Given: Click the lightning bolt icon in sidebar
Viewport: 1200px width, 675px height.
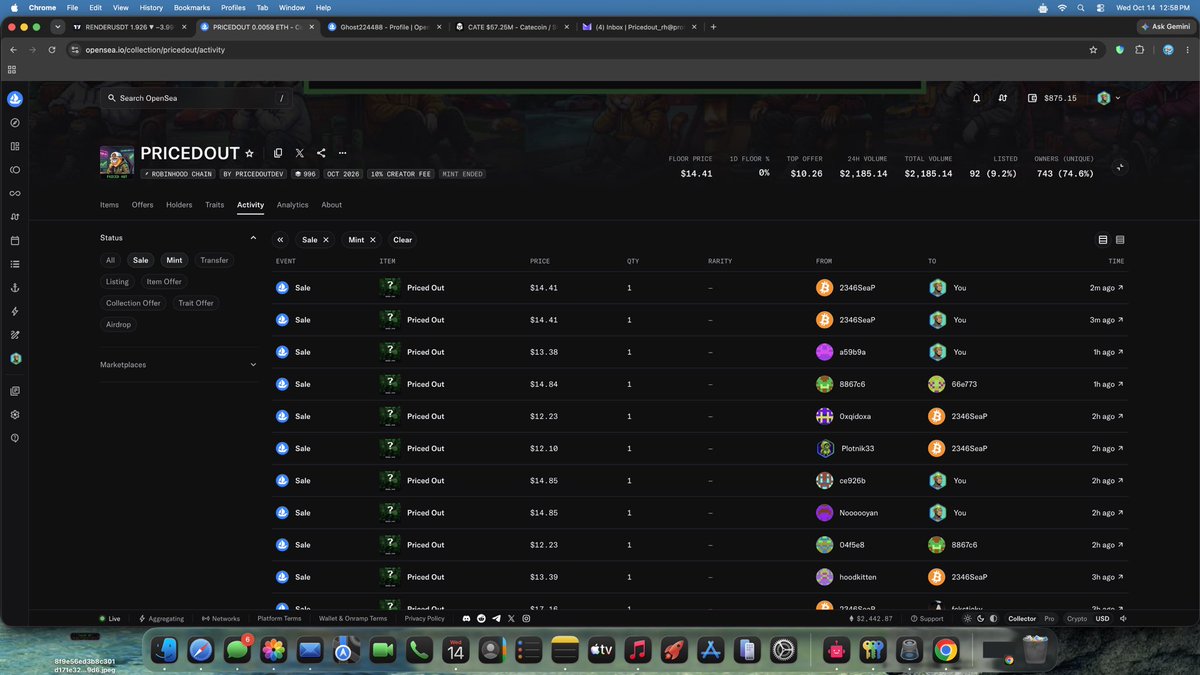Looking at the screenshot, I should pos(15,312).
